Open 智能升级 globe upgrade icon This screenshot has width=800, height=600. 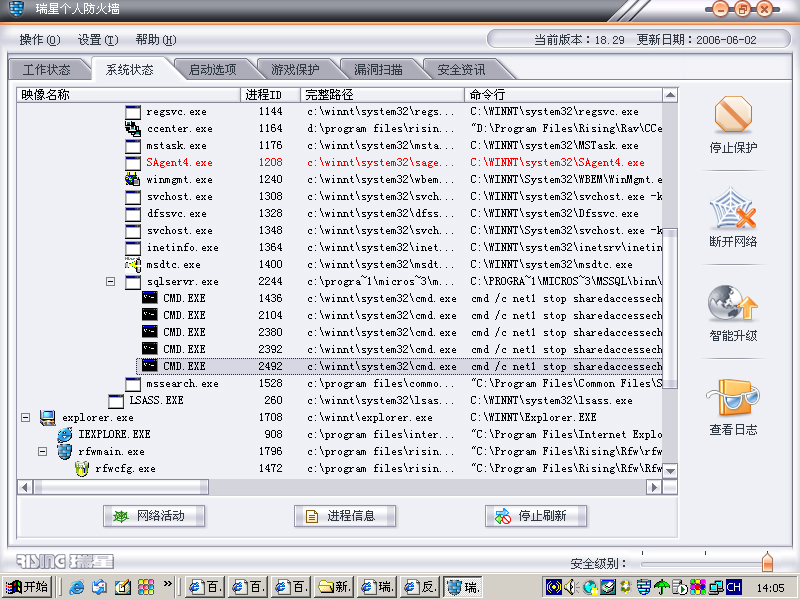[x=733, y=305]
